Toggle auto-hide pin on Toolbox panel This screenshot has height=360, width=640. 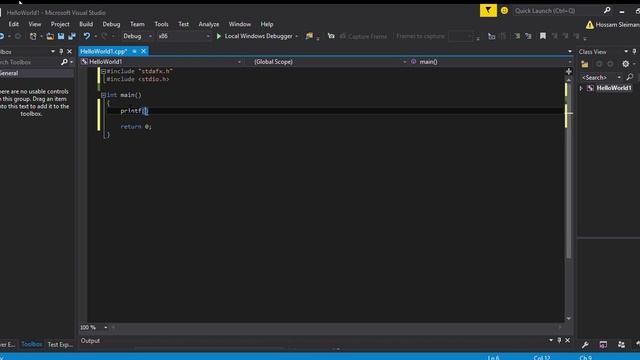61,51
